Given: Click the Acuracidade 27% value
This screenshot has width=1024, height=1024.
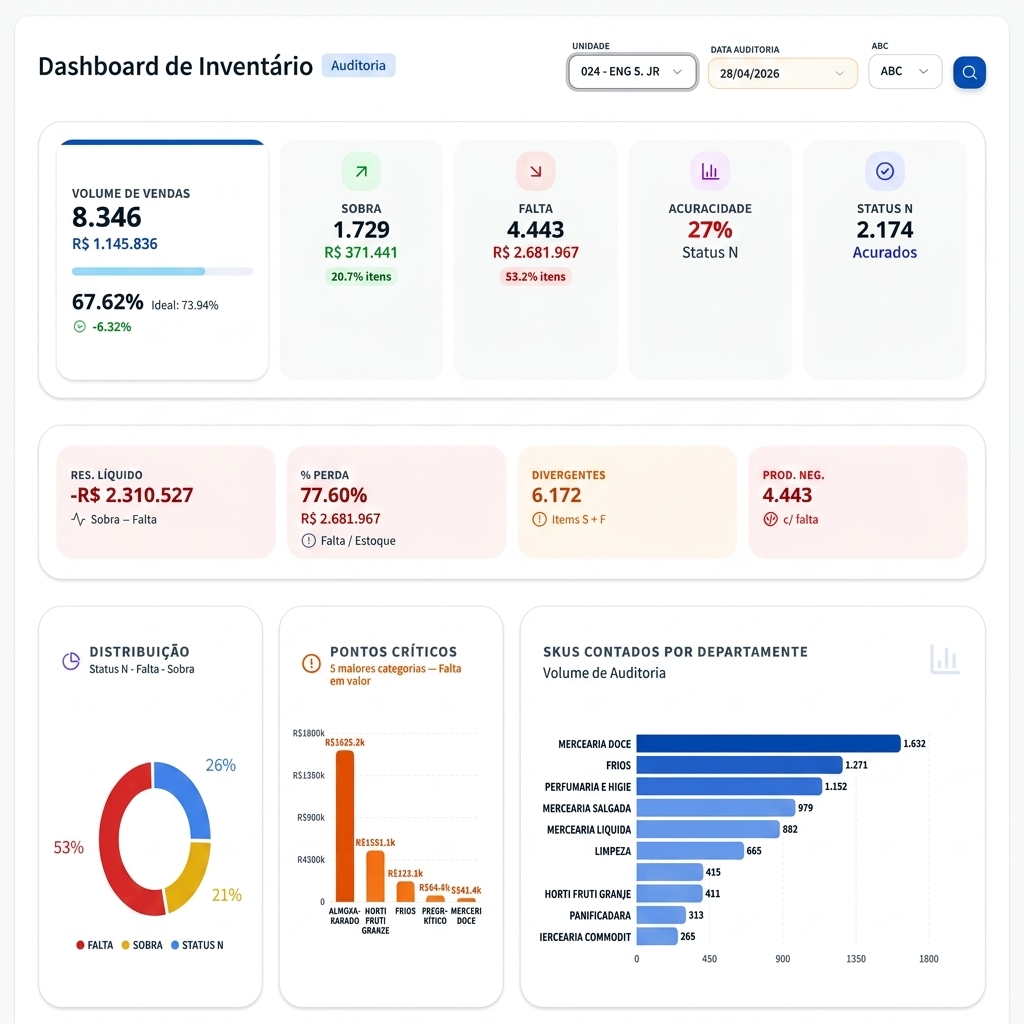Looking at the screenshot, I should [x=710, y=230].
